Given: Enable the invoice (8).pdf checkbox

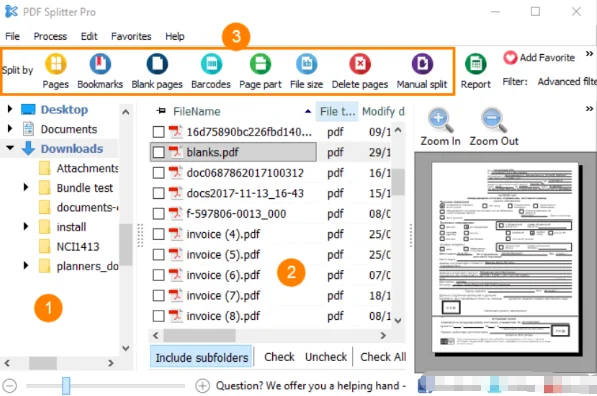Looking at the screenshot, I should coord(158,316).
